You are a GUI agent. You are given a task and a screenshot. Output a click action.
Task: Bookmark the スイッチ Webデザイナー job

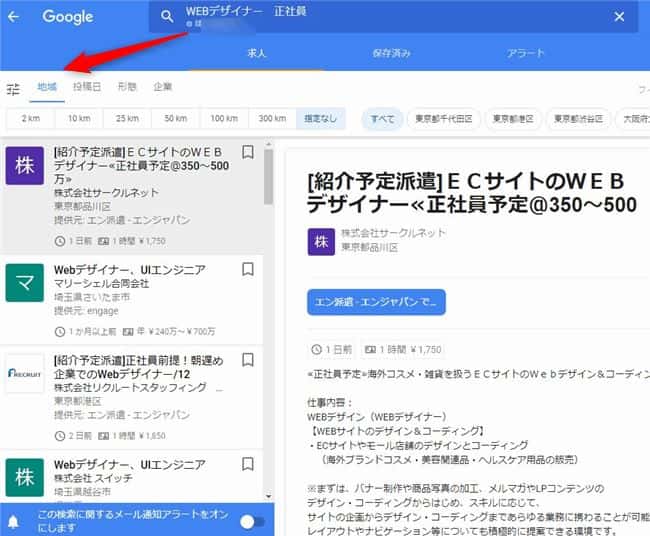pyautogui.click(x=248, y=465)
